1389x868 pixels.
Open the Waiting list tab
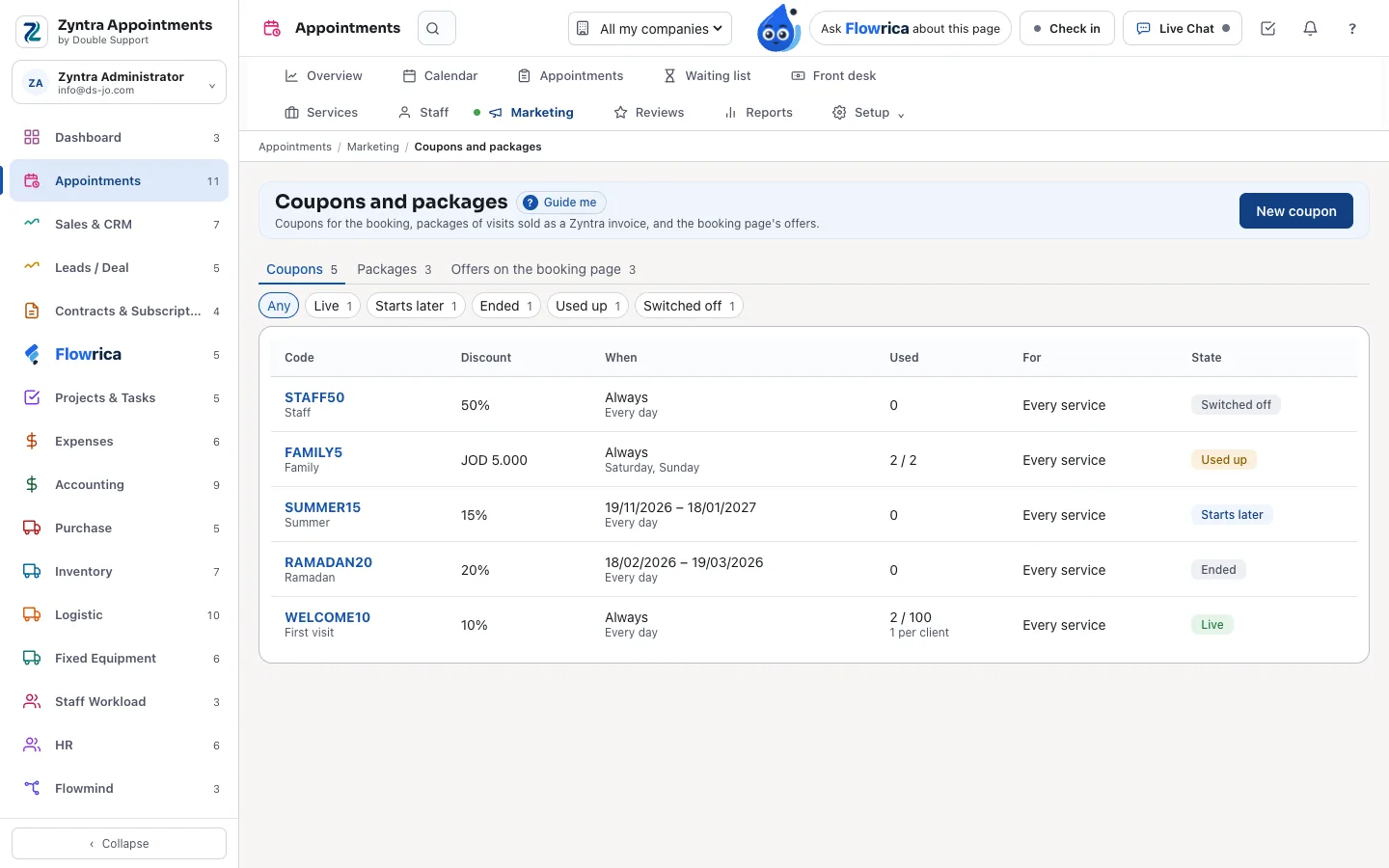tap(707, 76)
